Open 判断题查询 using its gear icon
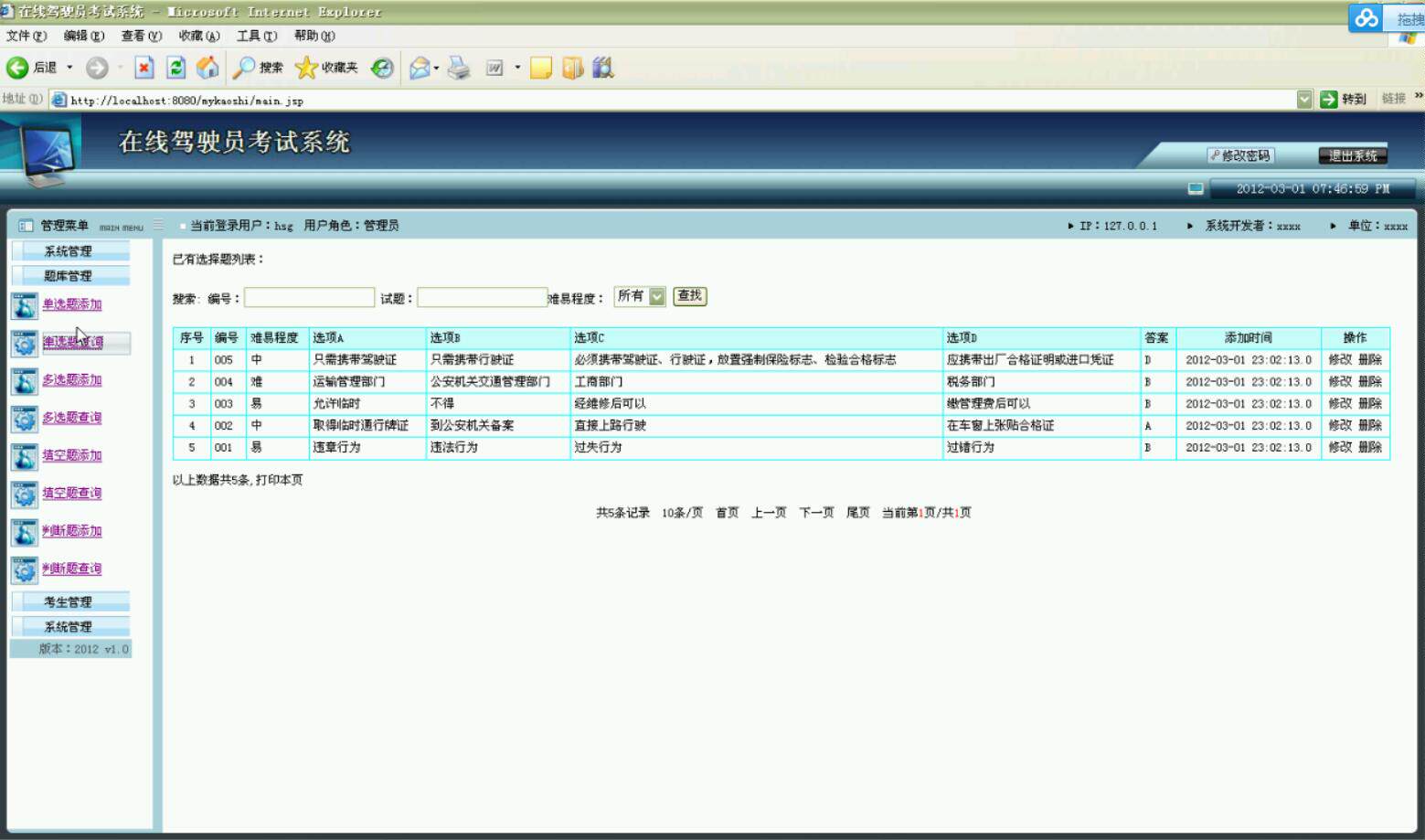This screenshot has width=1425, height=840. click(x=23, y=569)
